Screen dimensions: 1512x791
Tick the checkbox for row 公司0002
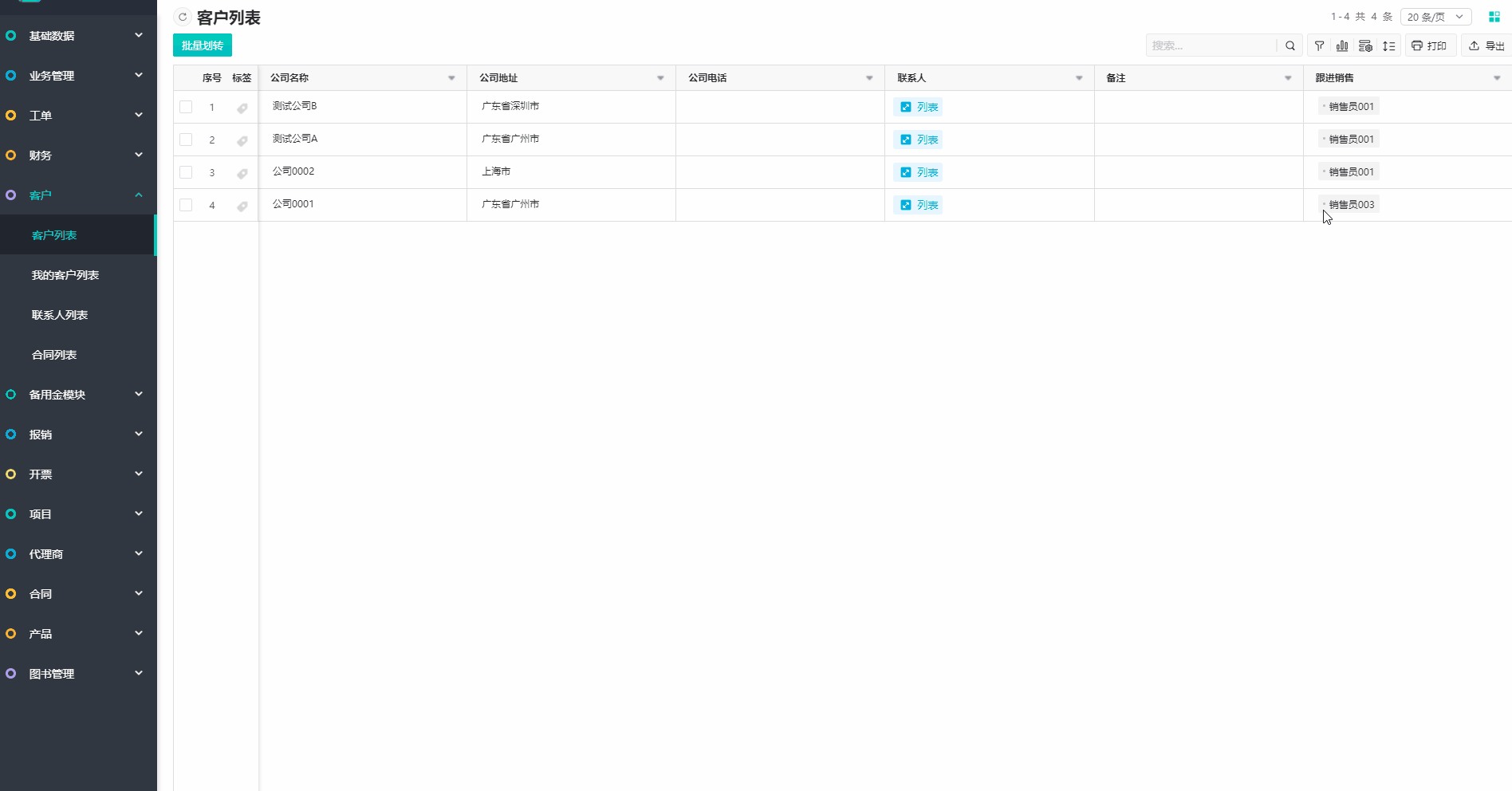pos(186,172)
